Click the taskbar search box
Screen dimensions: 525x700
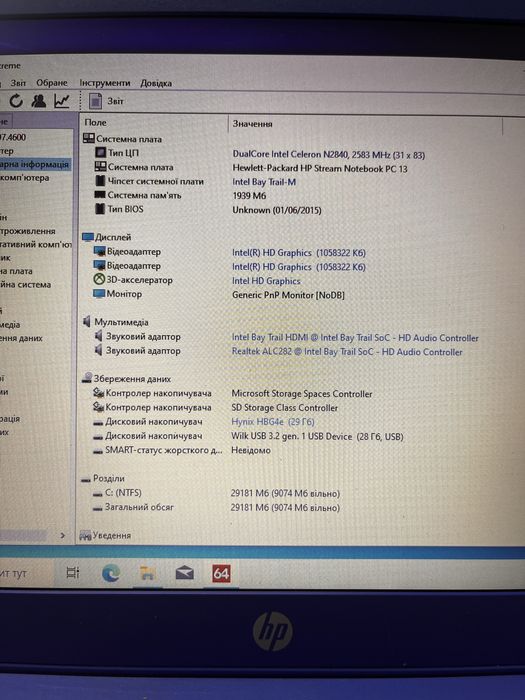[25, 573]
